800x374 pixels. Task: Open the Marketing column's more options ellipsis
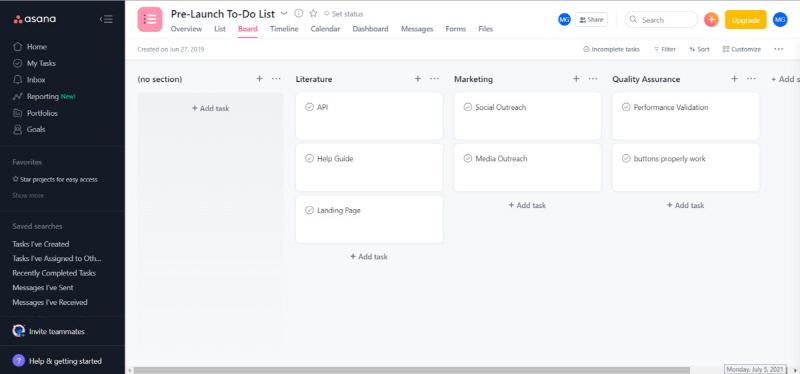point(593,79)
